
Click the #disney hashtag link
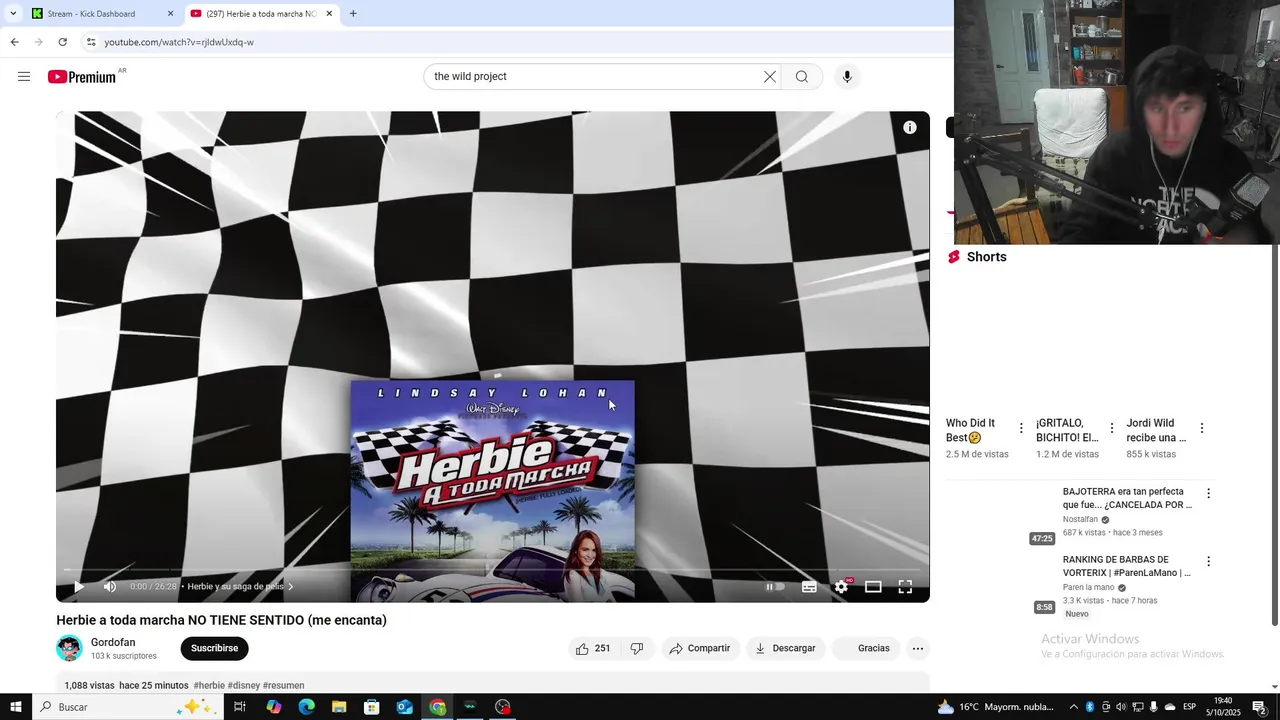[244, 686]
